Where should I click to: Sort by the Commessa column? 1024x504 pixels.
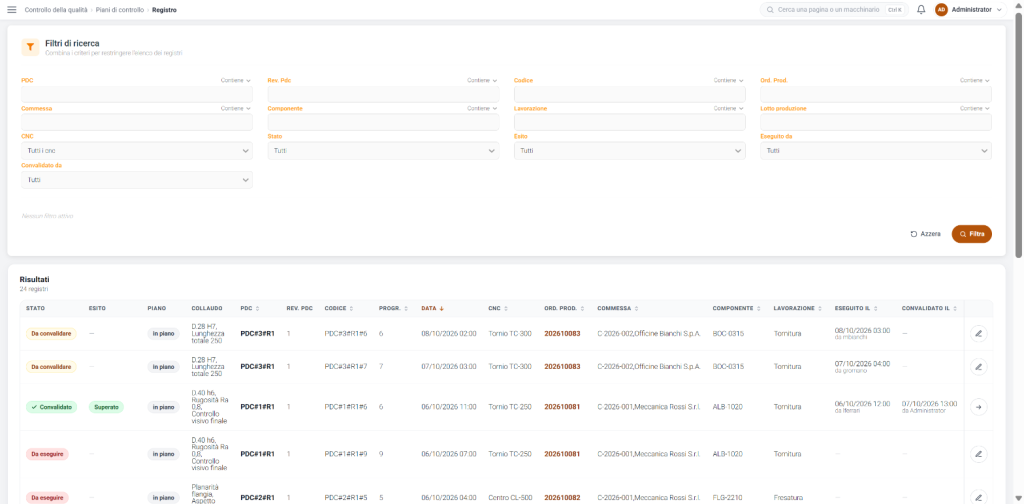coord(617,308)
